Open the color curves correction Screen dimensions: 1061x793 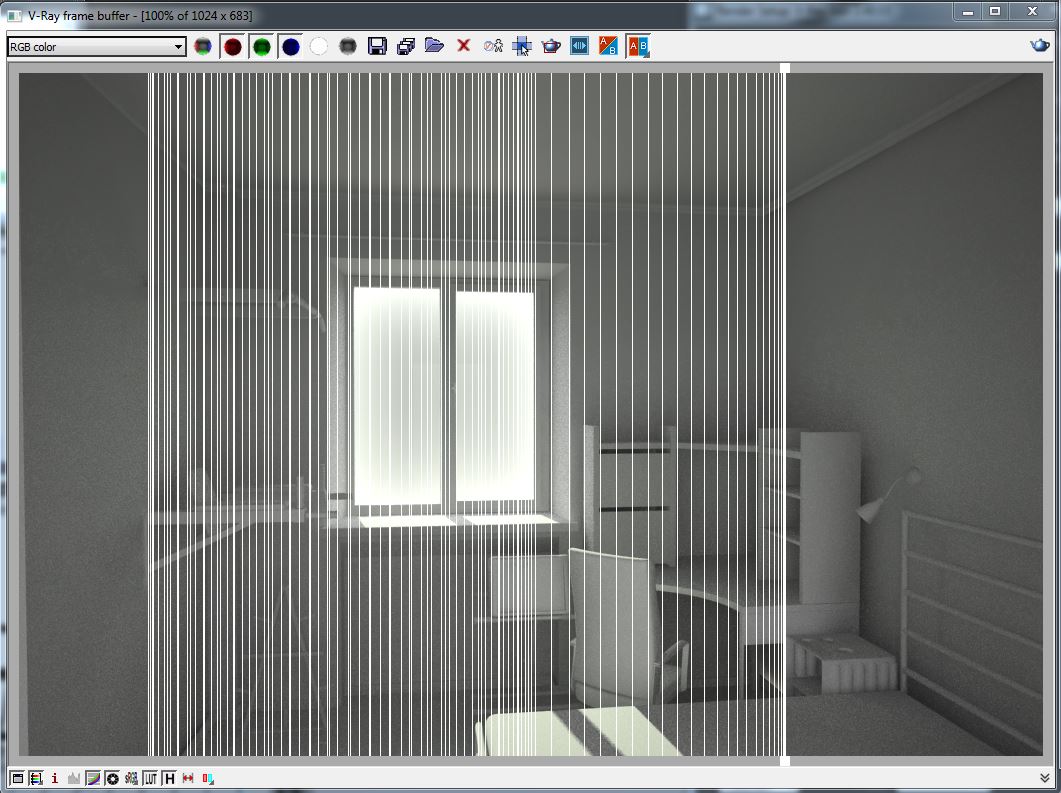coord(92,778)
